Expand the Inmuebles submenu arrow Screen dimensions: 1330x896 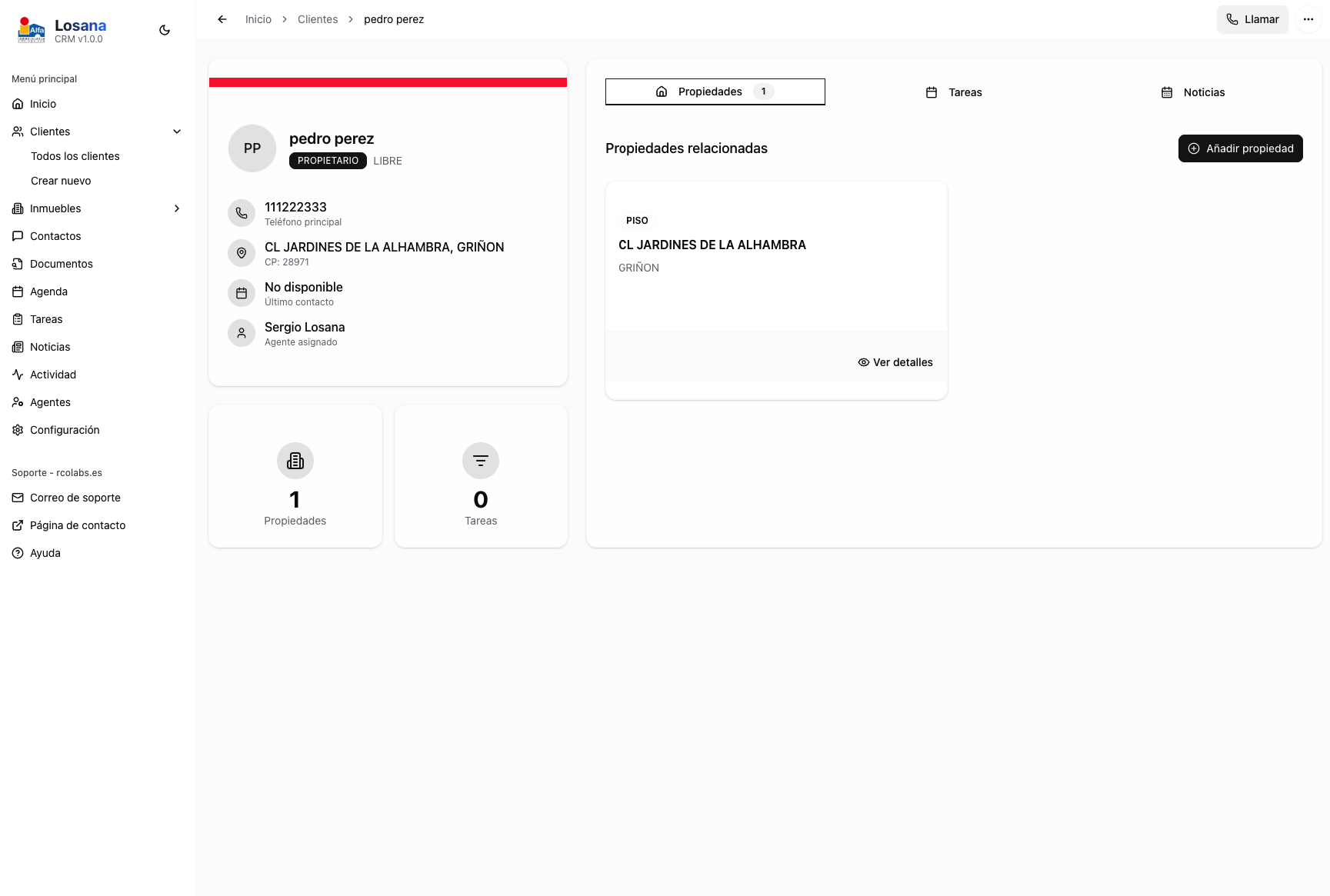tap(177, 208)
